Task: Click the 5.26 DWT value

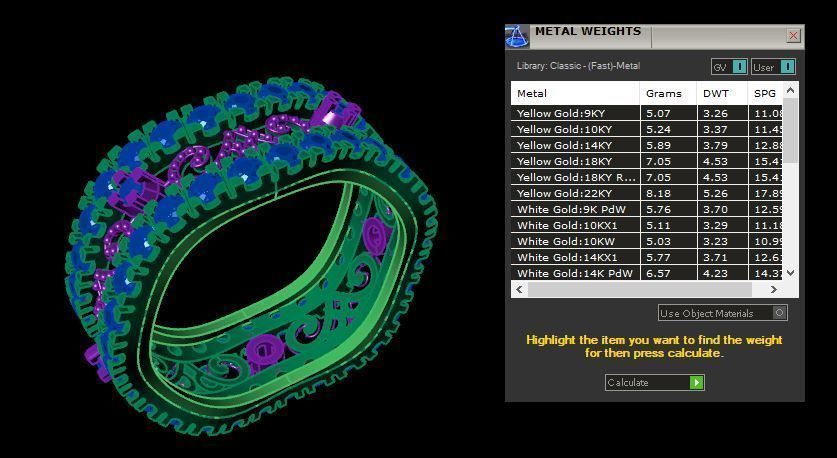Action: pyautogui.click(x=715, y=193)
